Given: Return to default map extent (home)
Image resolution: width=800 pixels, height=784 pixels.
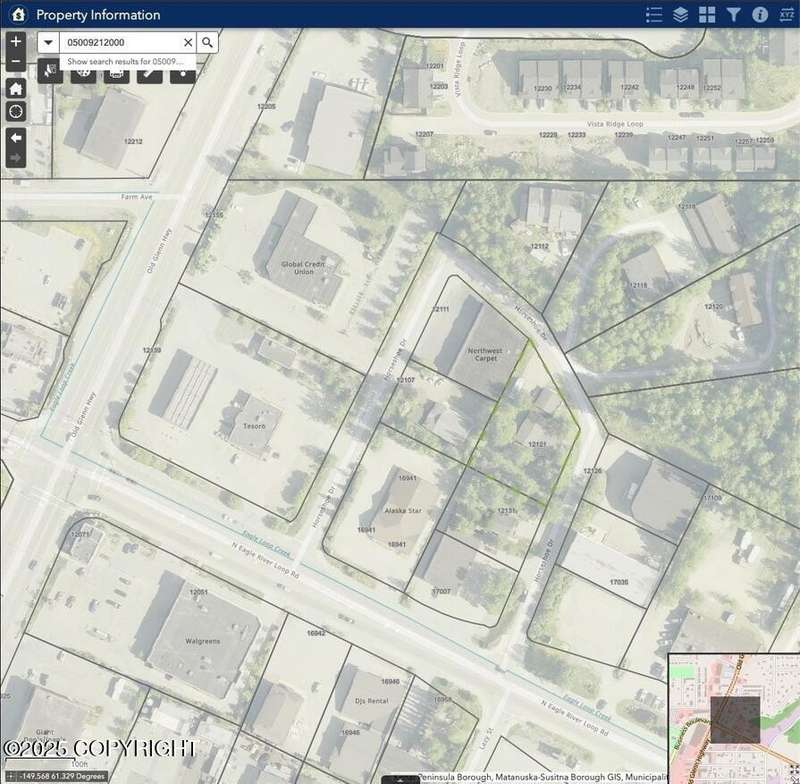Looking at the screenshot, I should (16, 88).
